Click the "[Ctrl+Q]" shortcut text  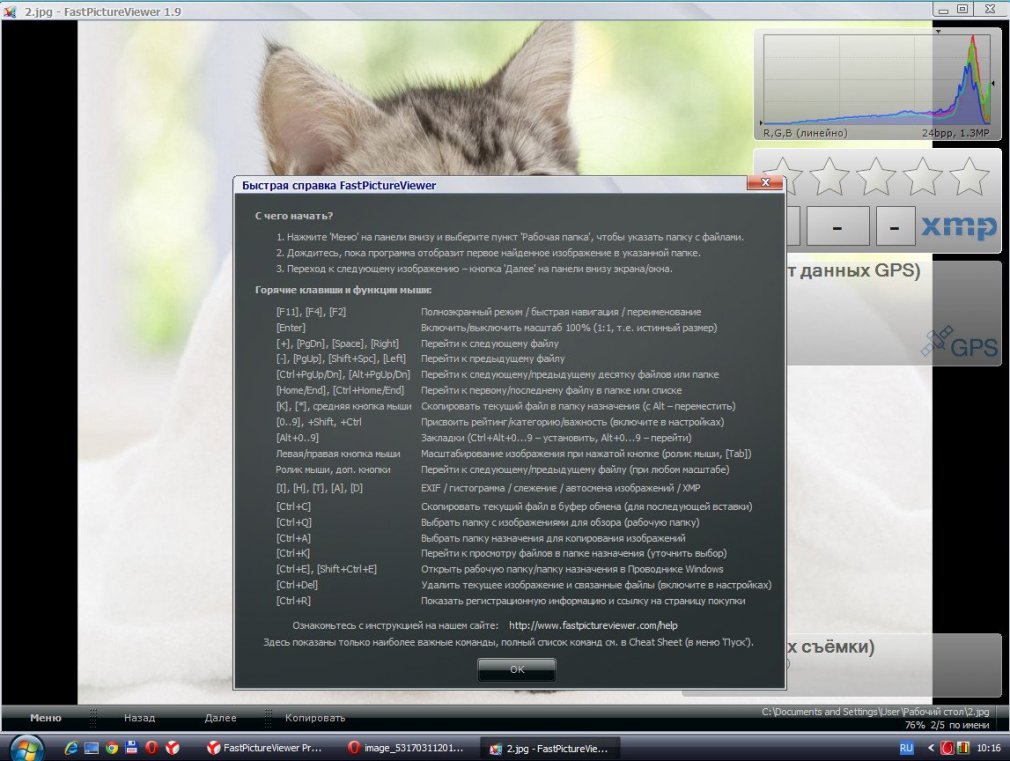[294, 523]
